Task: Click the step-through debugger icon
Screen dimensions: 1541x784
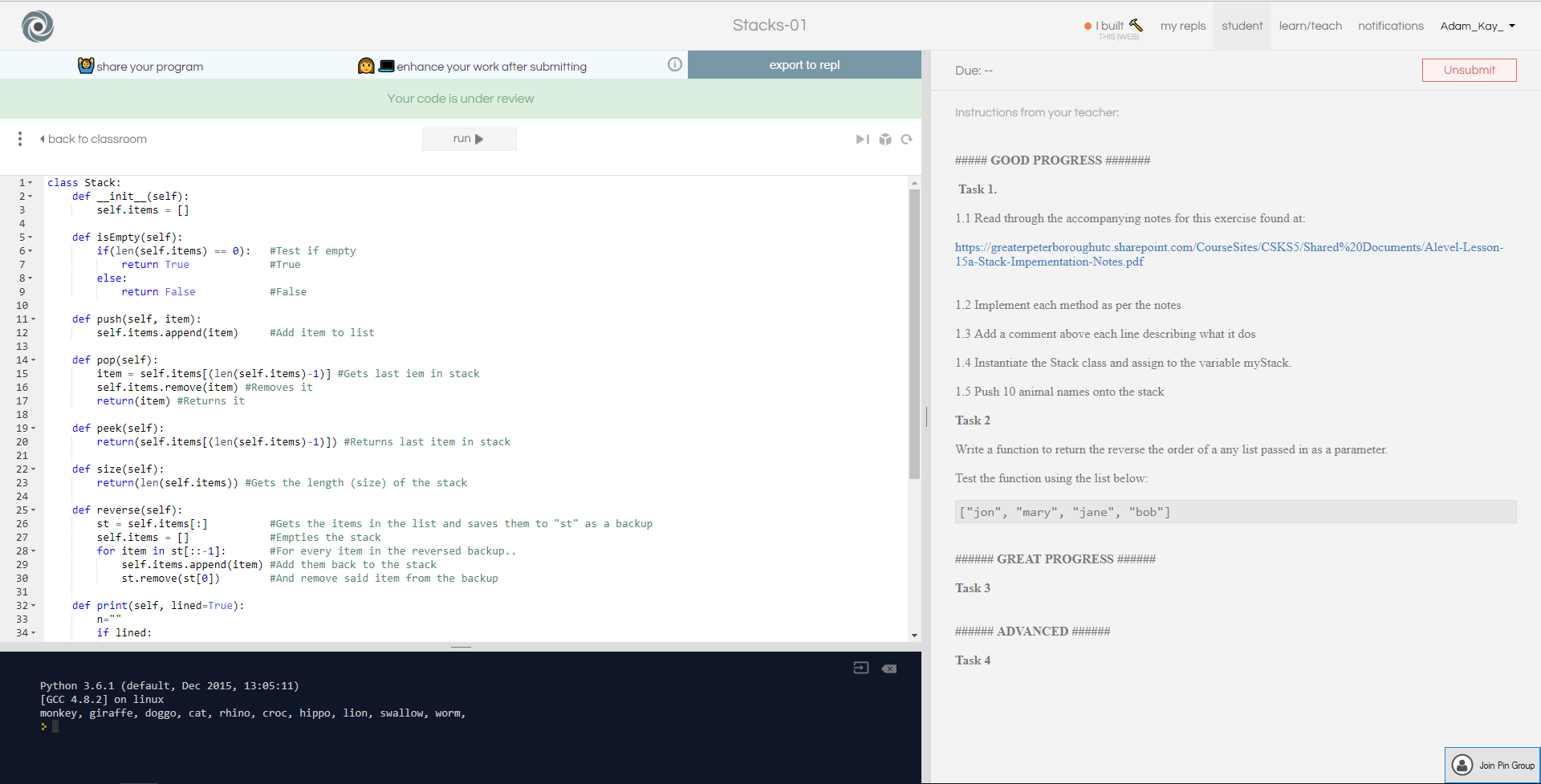Action: [x=863, y=140]
